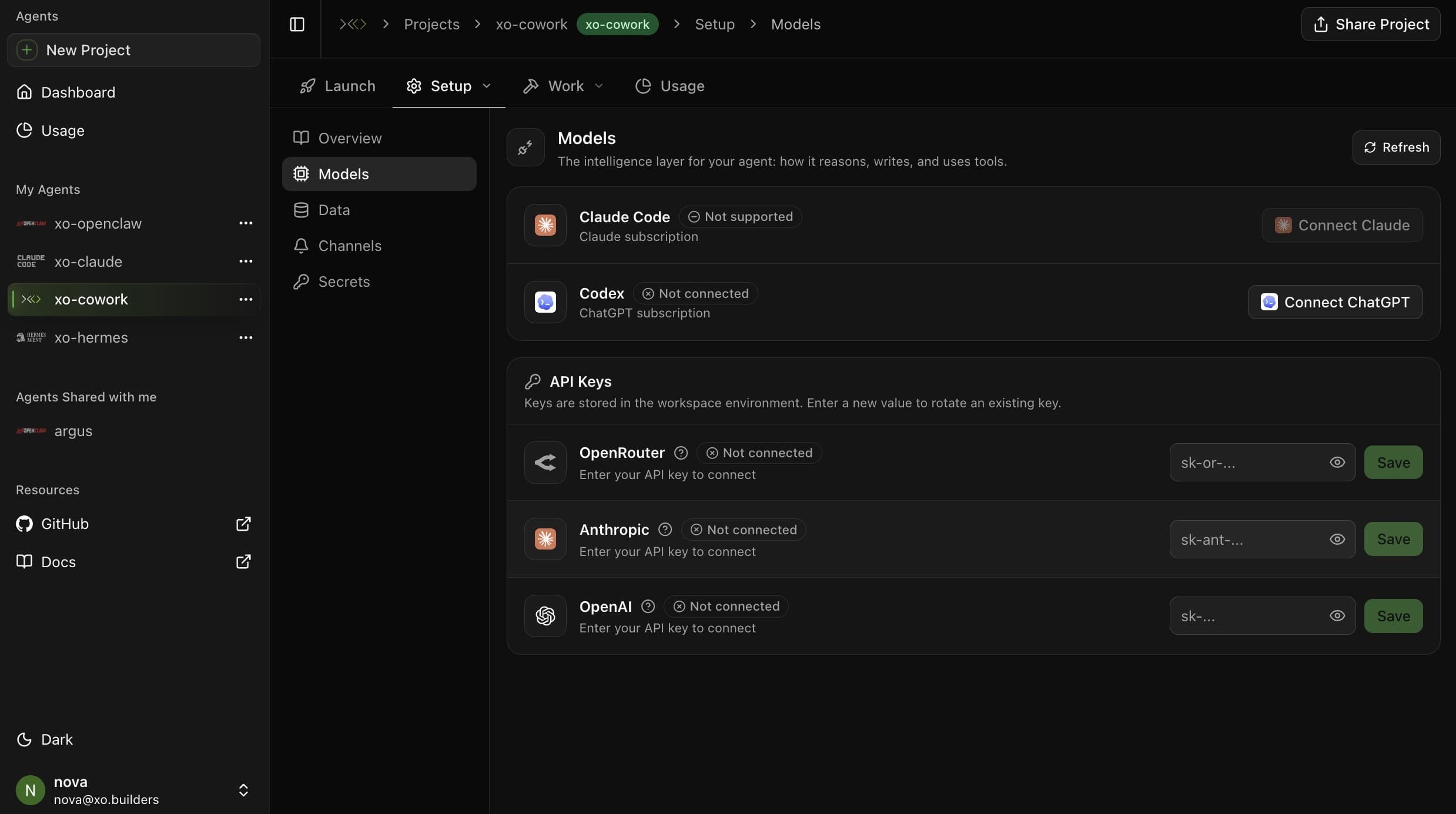This screenshot has width=1456, height=814.
Task: Open Usage in the left sidebar
Action: pos(133,130)
